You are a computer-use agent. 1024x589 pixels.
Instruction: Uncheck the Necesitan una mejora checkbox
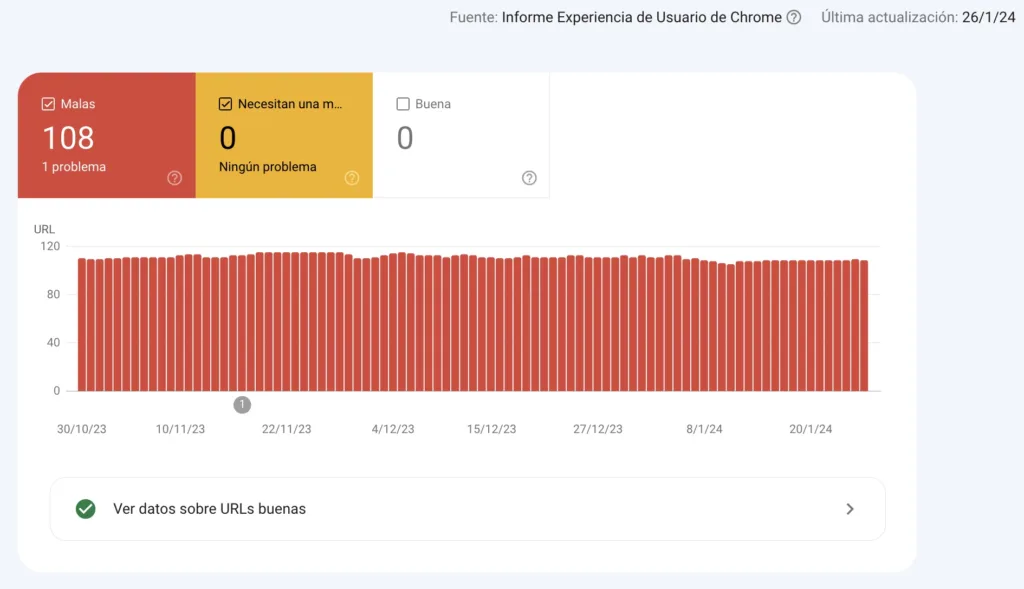tap(225, 104)
